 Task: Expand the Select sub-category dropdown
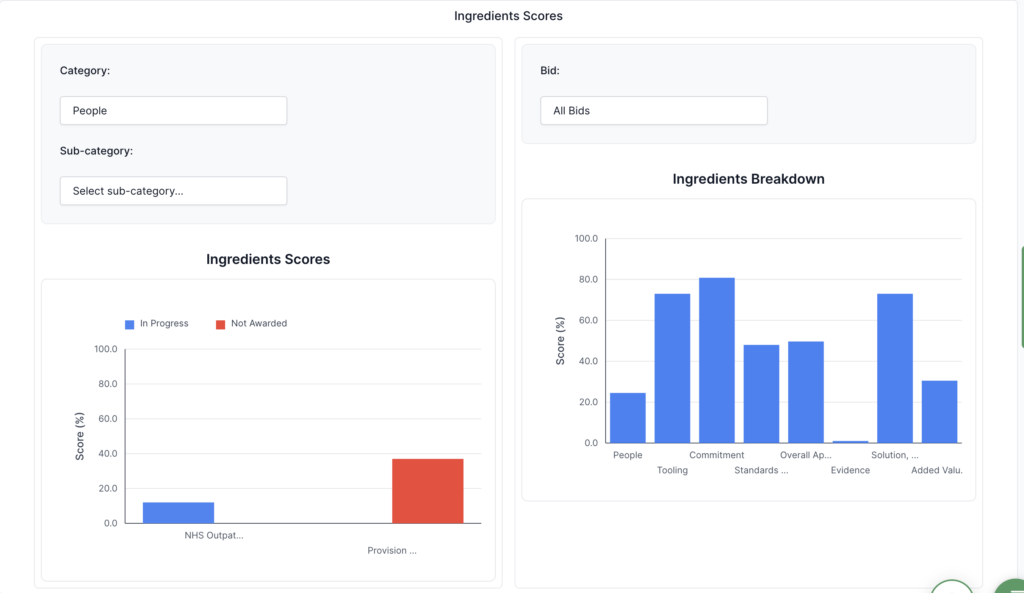click(173, 191)
